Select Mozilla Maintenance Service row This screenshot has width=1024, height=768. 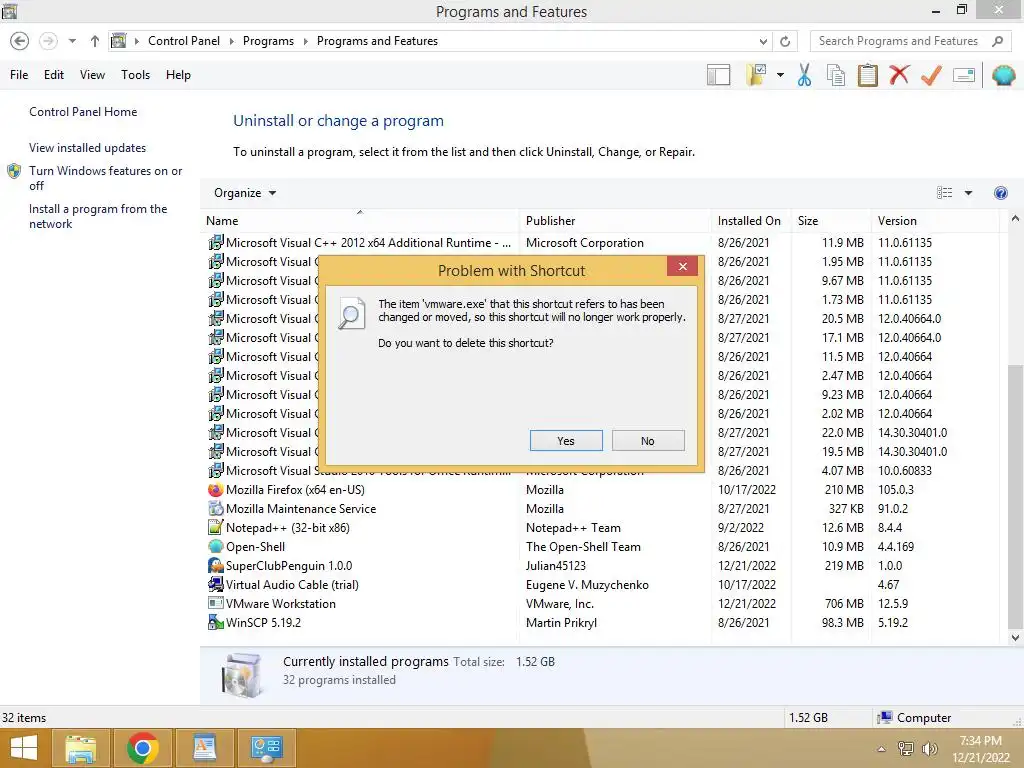coord(600,509)
